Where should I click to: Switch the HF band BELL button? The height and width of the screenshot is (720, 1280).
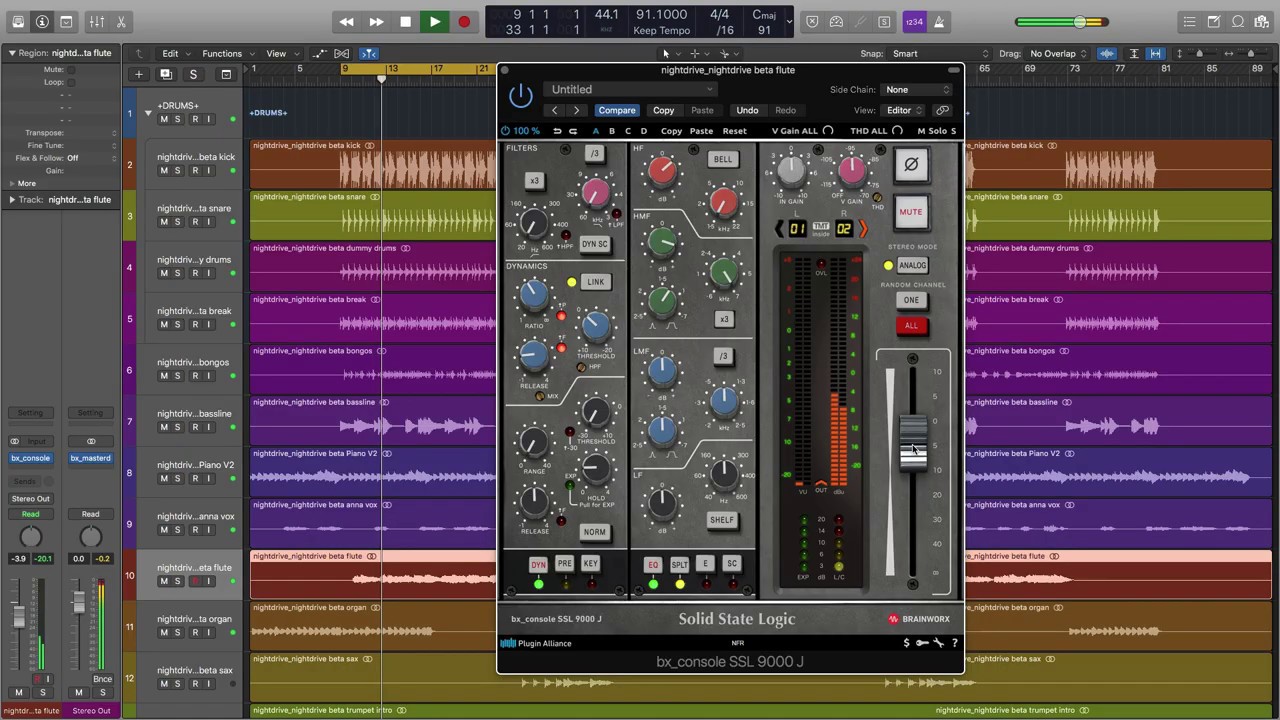[722, 159]
